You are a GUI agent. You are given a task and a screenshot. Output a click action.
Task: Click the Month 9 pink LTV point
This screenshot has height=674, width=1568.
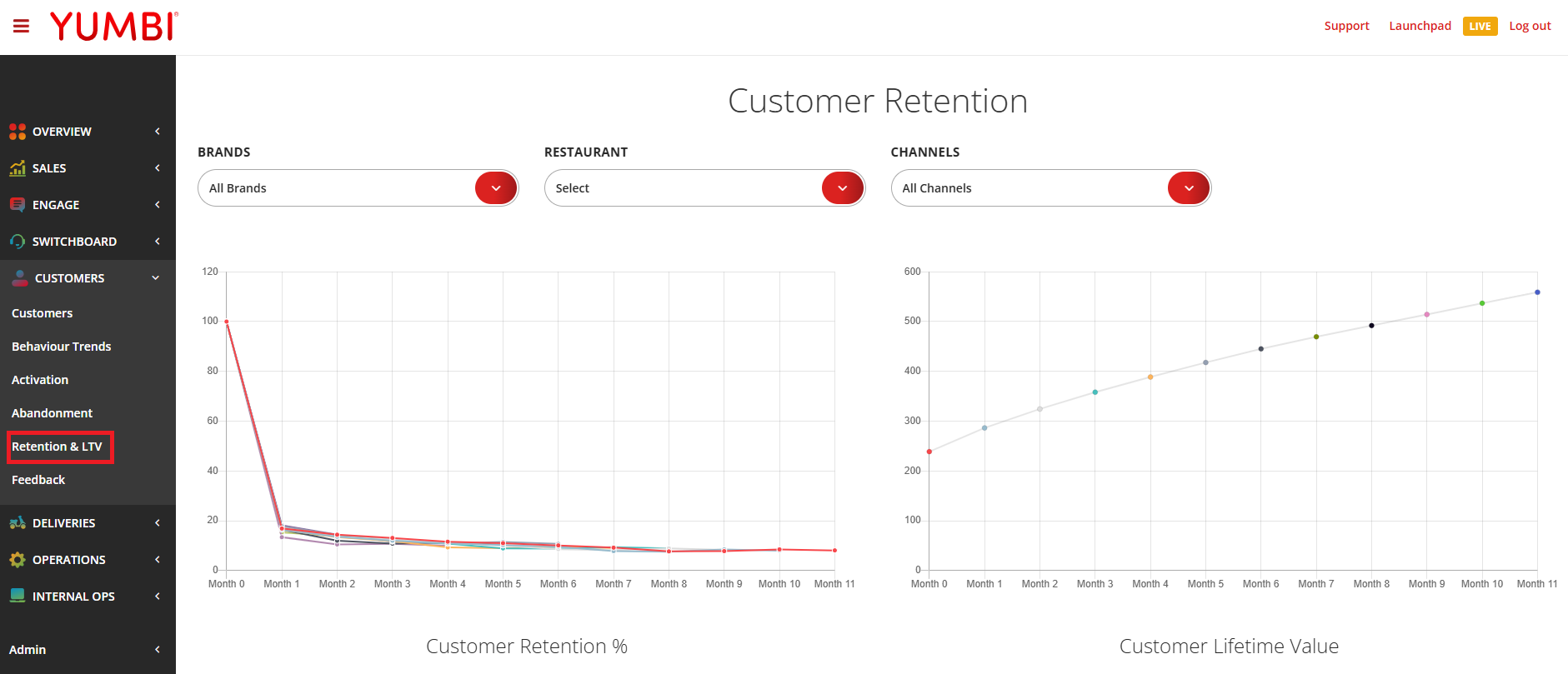tap(1427, 314)
